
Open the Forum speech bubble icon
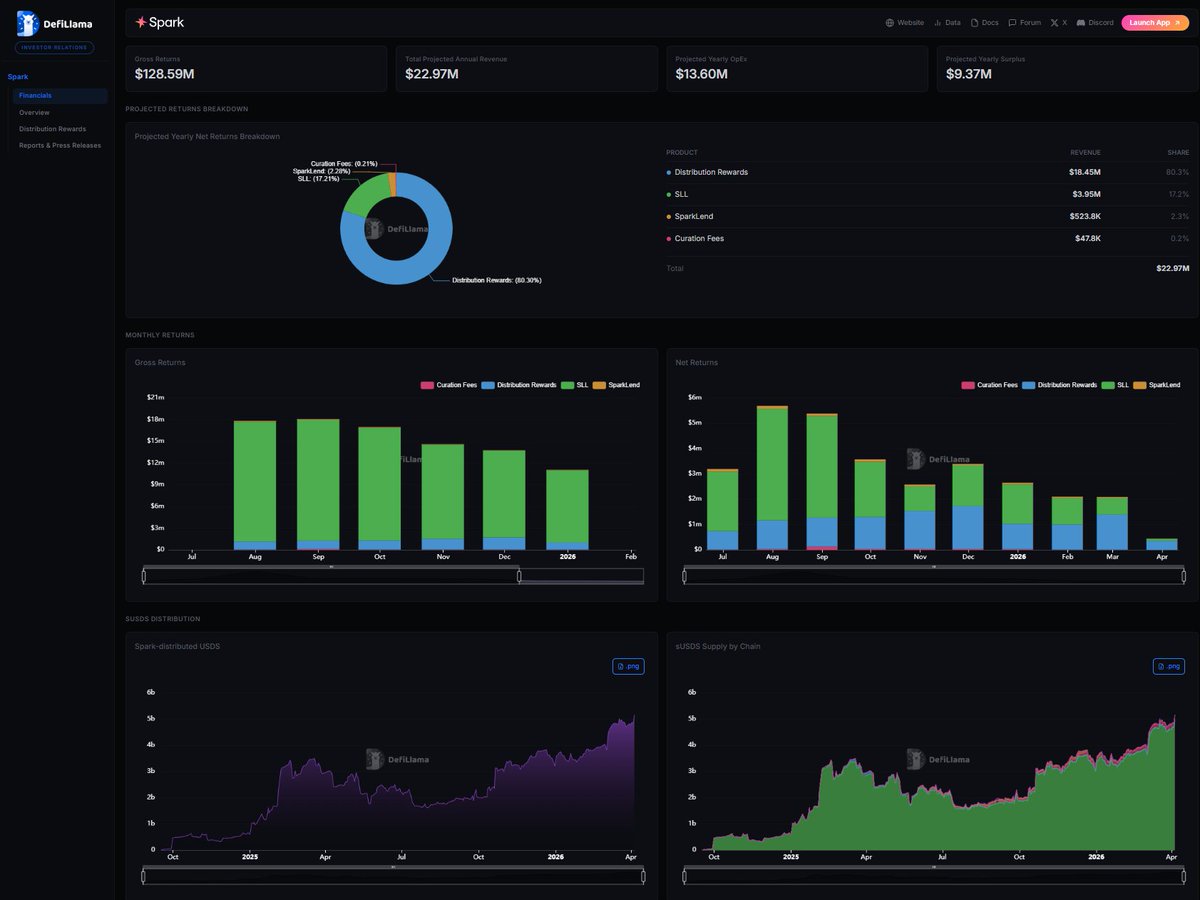click(1013, 23)
